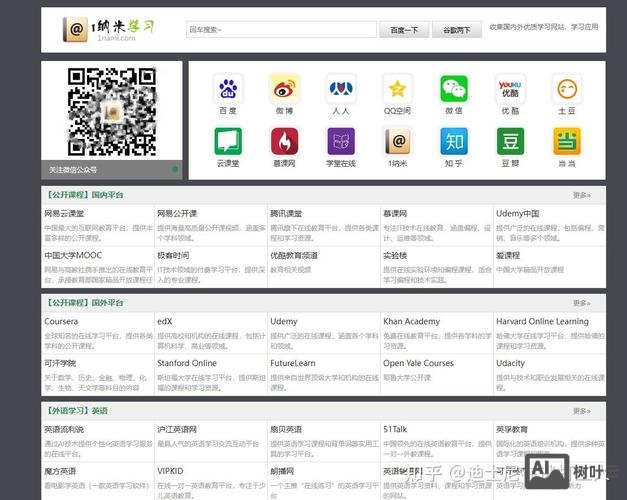Image resolution: width=627 pixels, height=500 pixels.
Task: Open the FutureLearn link
Action: (293, 363)
